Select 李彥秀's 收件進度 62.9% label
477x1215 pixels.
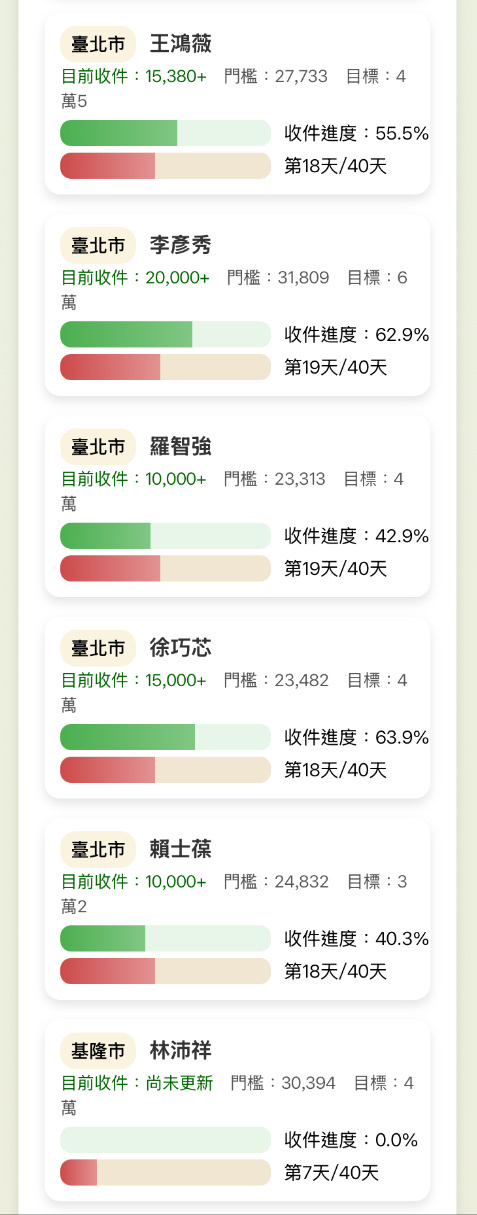coord(357,334)
